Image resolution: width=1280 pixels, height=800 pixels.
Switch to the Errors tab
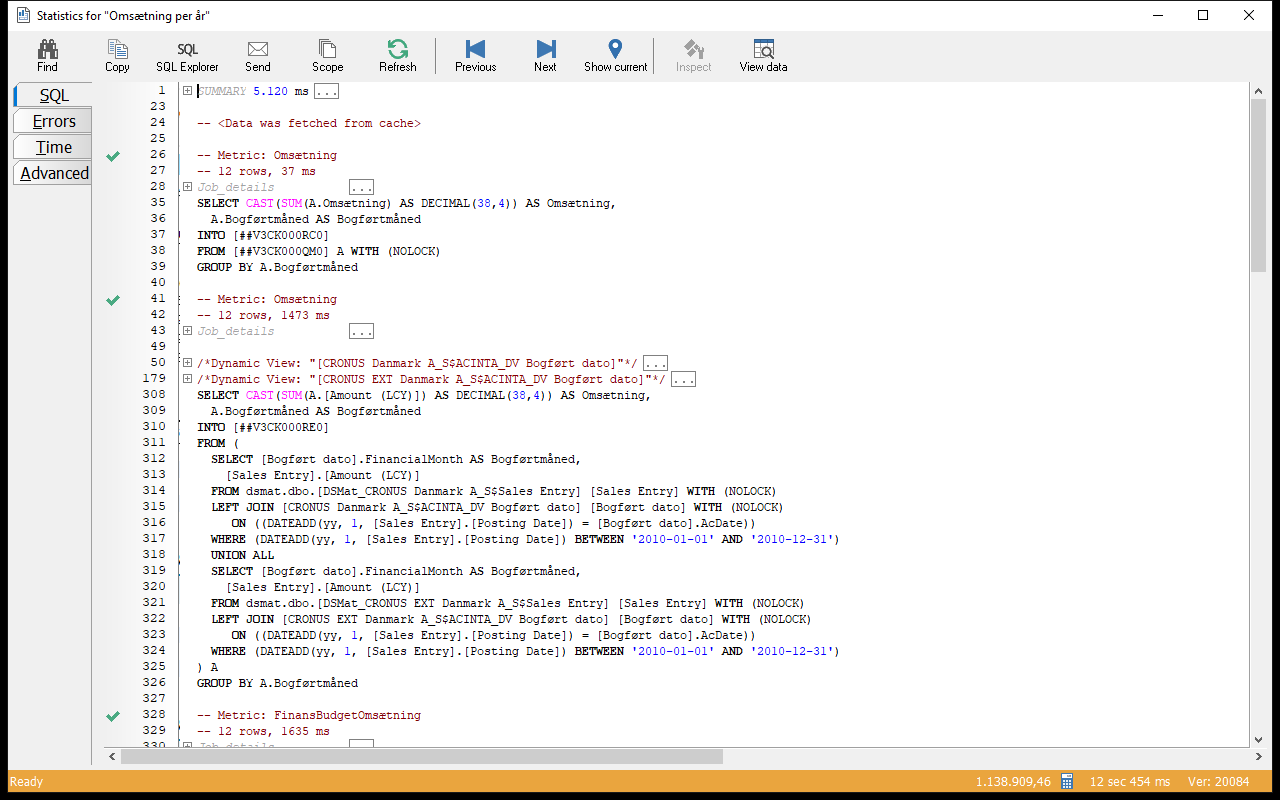tap(53, 121)
